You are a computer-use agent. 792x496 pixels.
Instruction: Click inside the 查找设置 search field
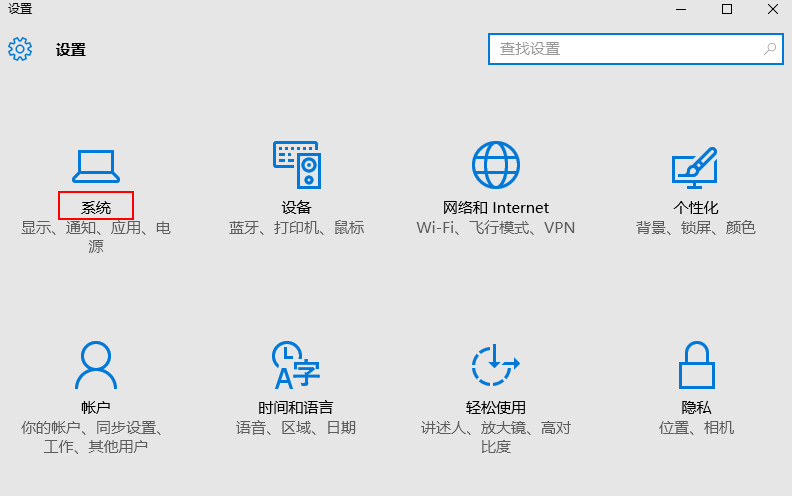635,49
